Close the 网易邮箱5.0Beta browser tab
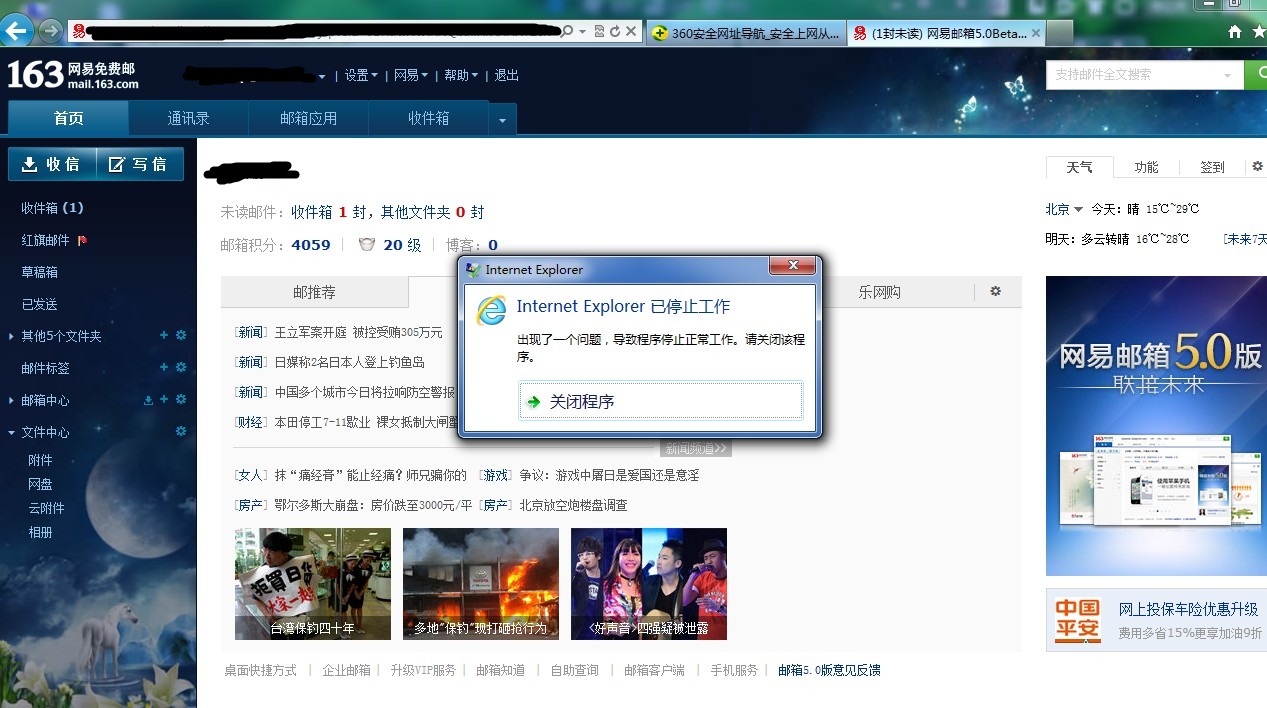 [1036, 33]
